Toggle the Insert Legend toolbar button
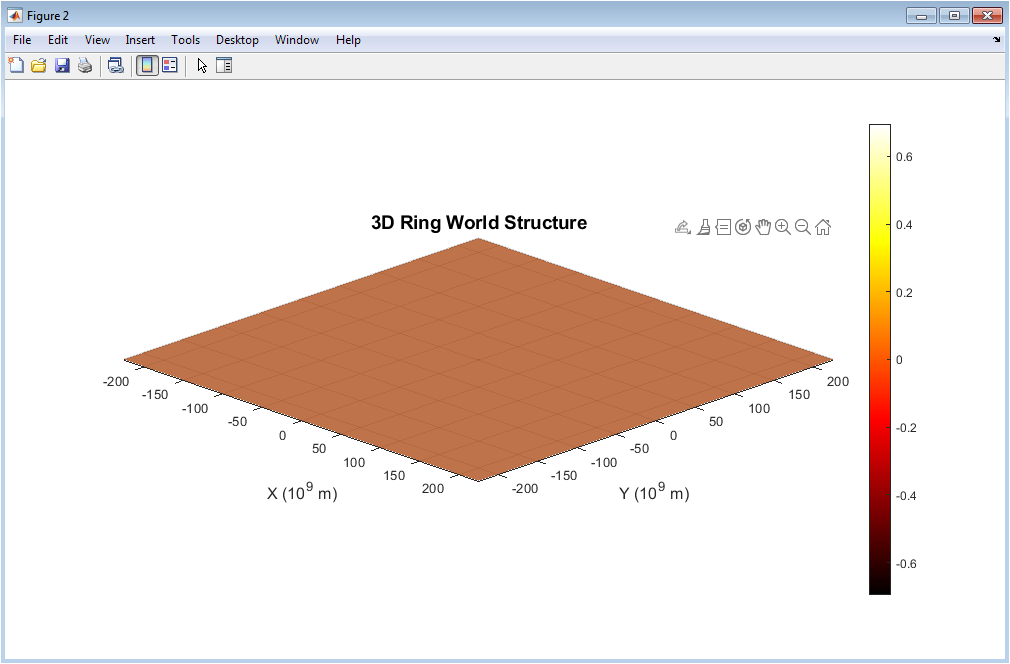 [x=170, y=66]
